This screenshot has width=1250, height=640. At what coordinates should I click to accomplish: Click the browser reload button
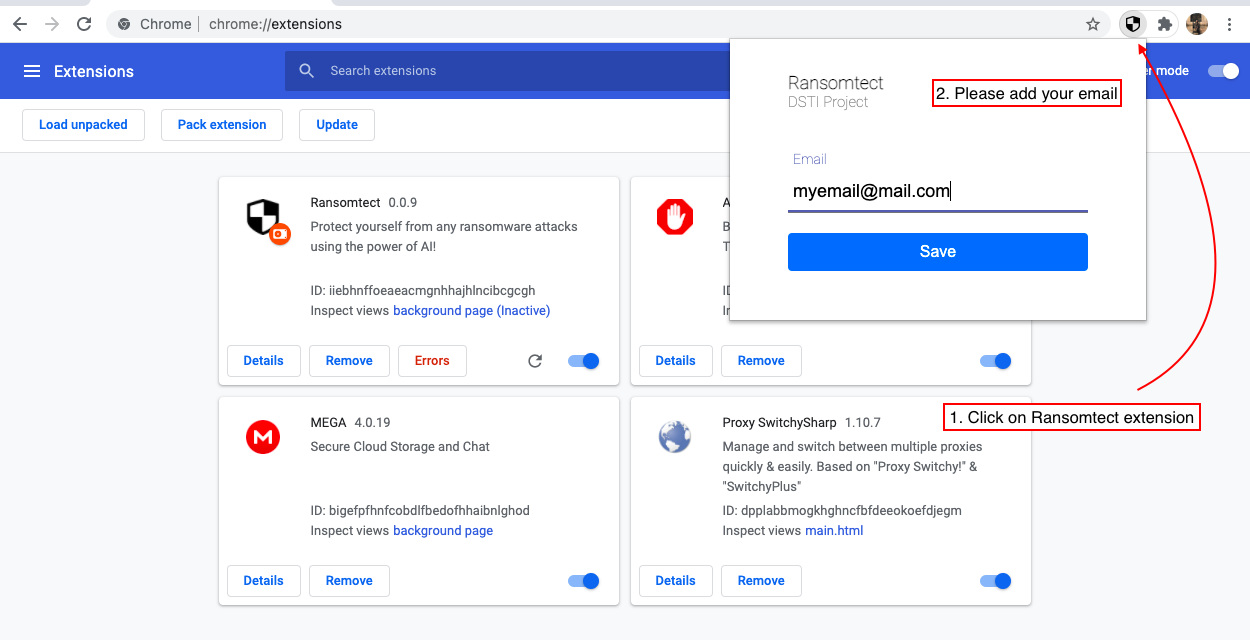click(x=85, y=24)
